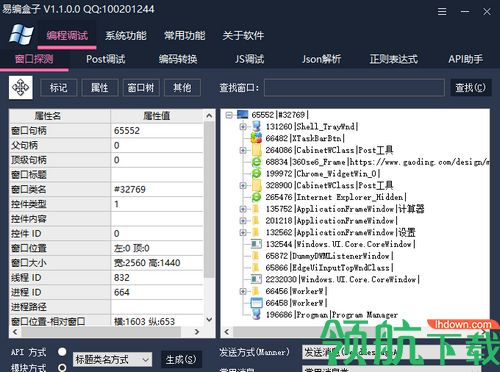
Task: Click the icon beside 196686 Progman
Action: click(x=256, y=314)
